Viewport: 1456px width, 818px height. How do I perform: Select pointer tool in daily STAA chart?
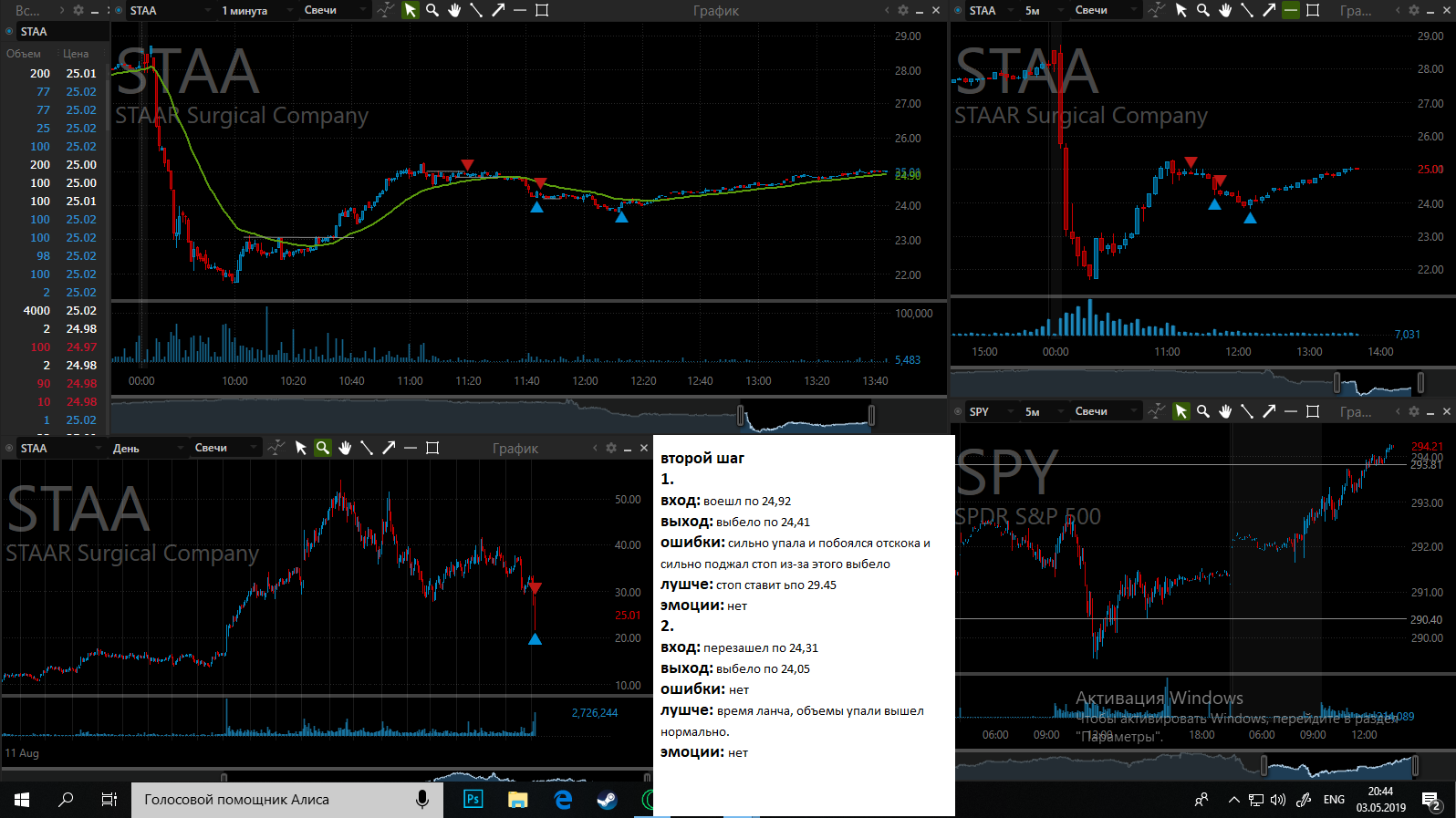[301, 448]
